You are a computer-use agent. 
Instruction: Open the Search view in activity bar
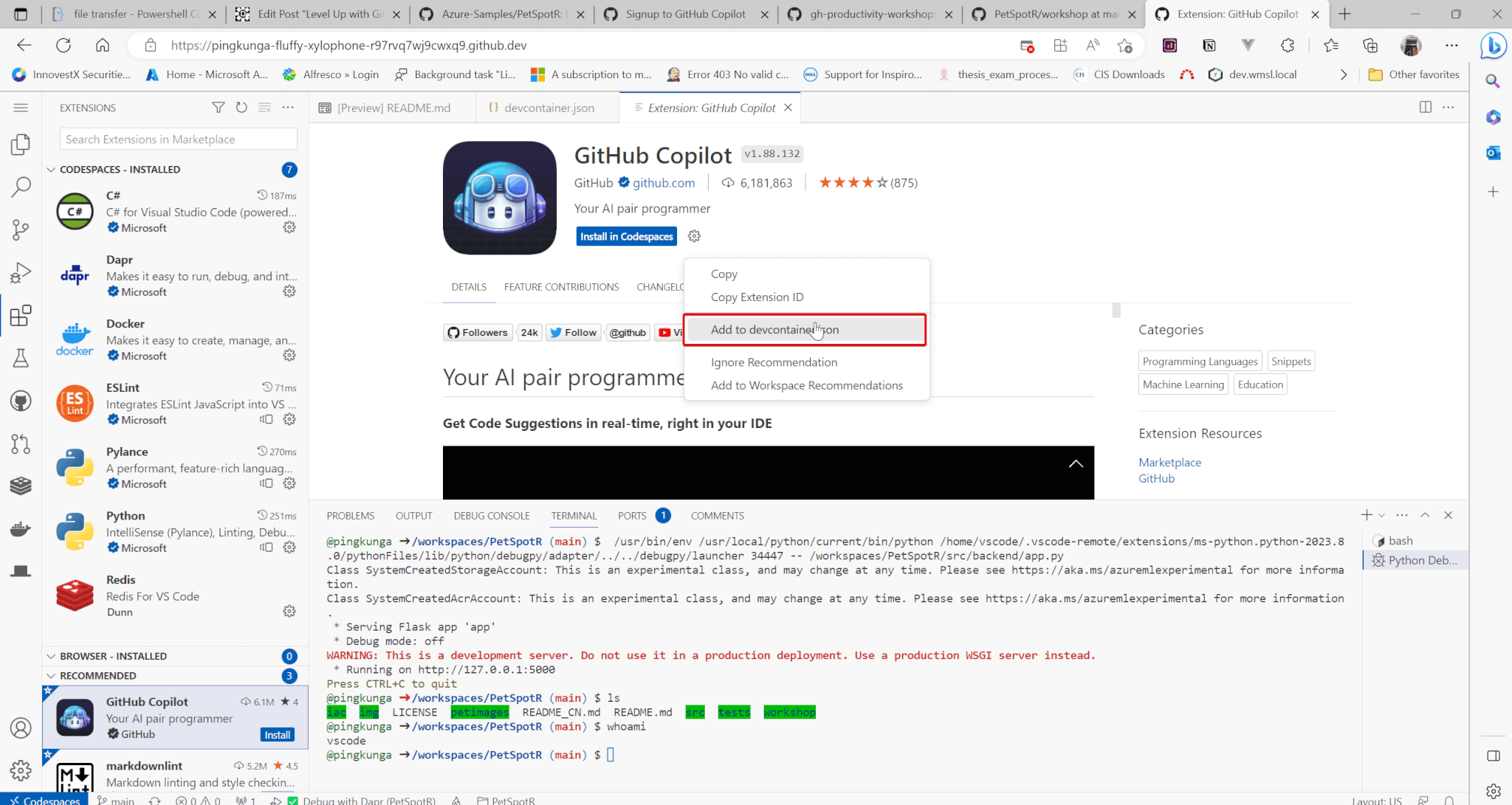(21, 187)
